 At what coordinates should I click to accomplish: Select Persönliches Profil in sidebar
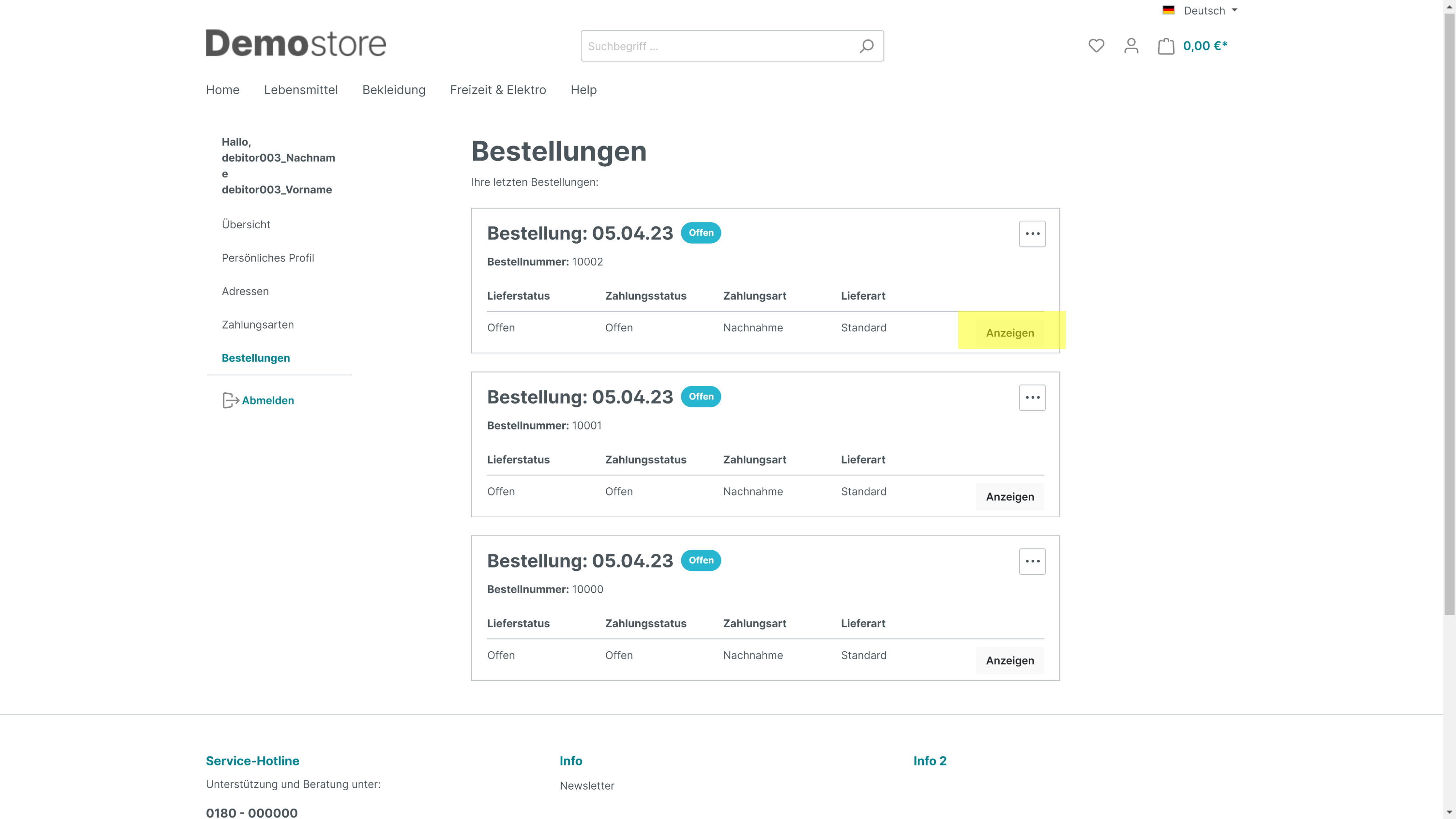268,258
